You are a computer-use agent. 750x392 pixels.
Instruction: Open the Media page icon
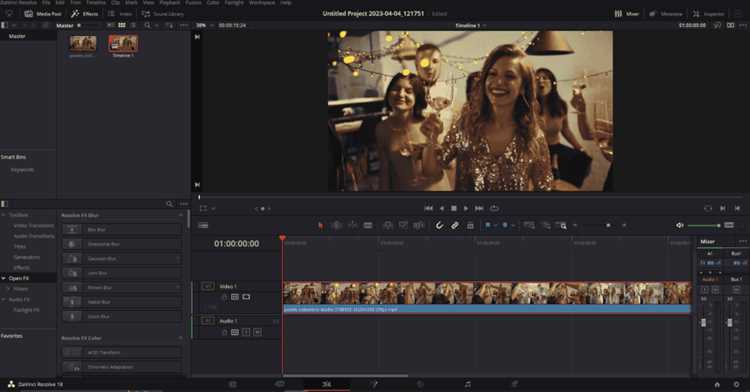[x=232, y=384]
